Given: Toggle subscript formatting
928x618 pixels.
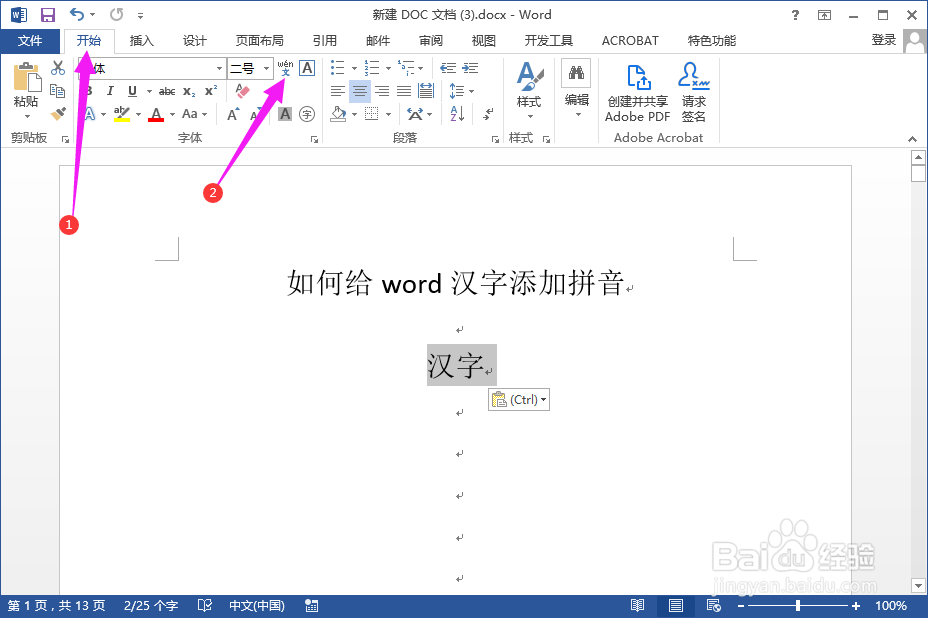Looking at the screenshot, I should click(x=189, y=91).
